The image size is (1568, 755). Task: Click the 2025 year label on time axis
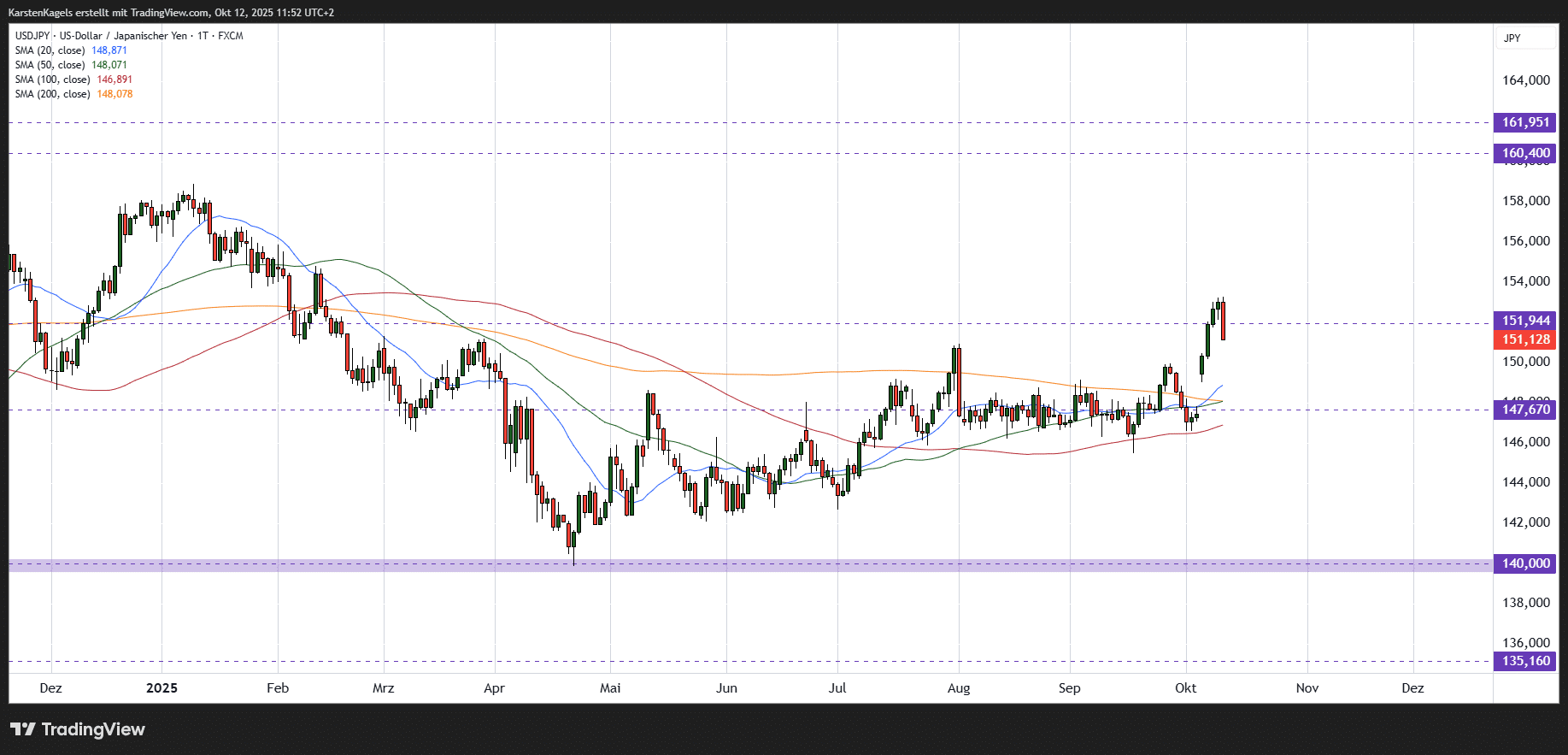click(161, 688)
